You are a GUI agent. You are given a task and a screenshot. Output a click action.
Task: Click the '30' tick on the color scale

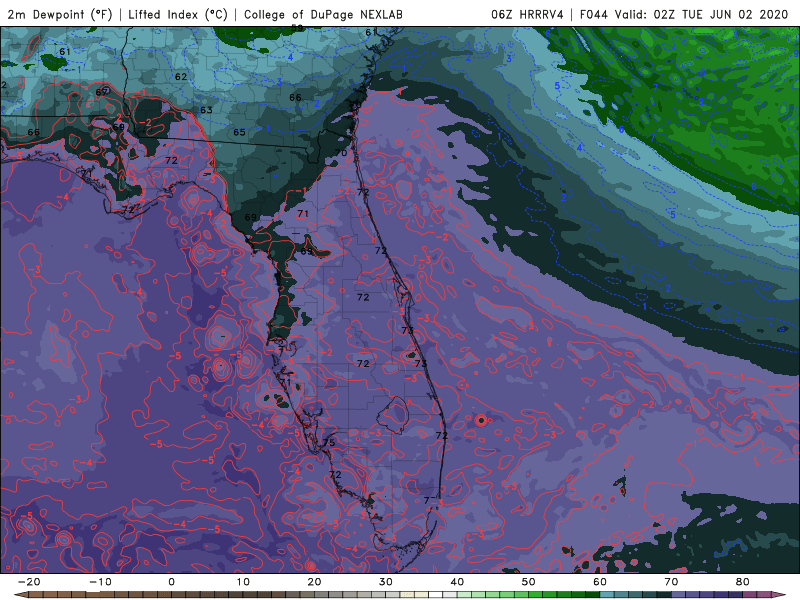pos(386,582)
